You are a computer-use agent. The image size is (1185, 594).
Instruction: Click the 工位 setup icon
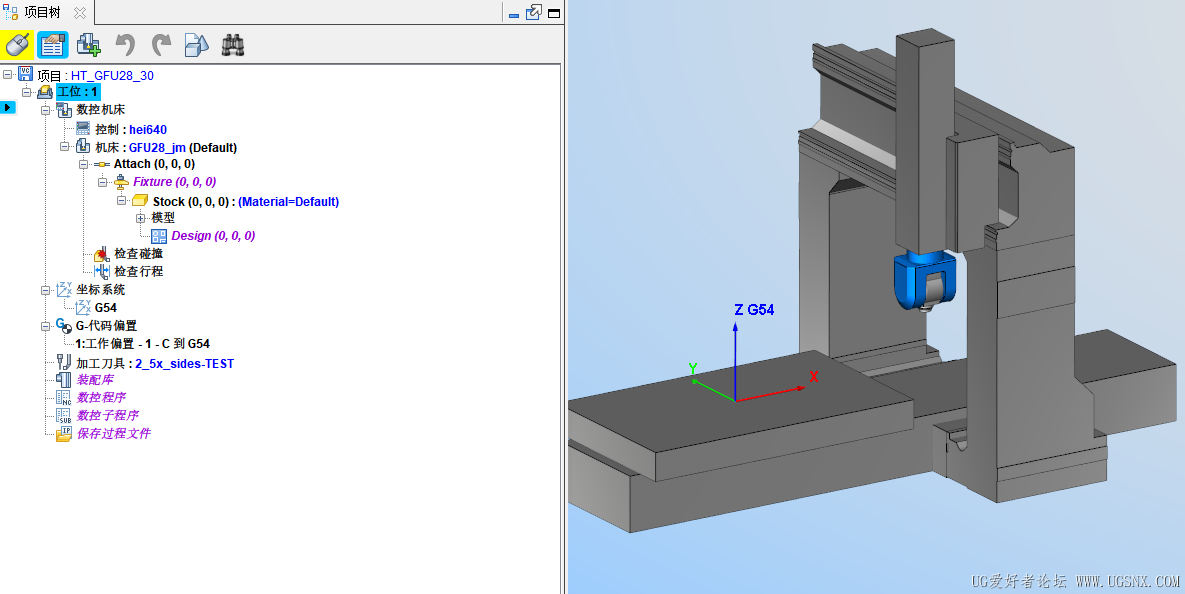click(x=45, y=92)
